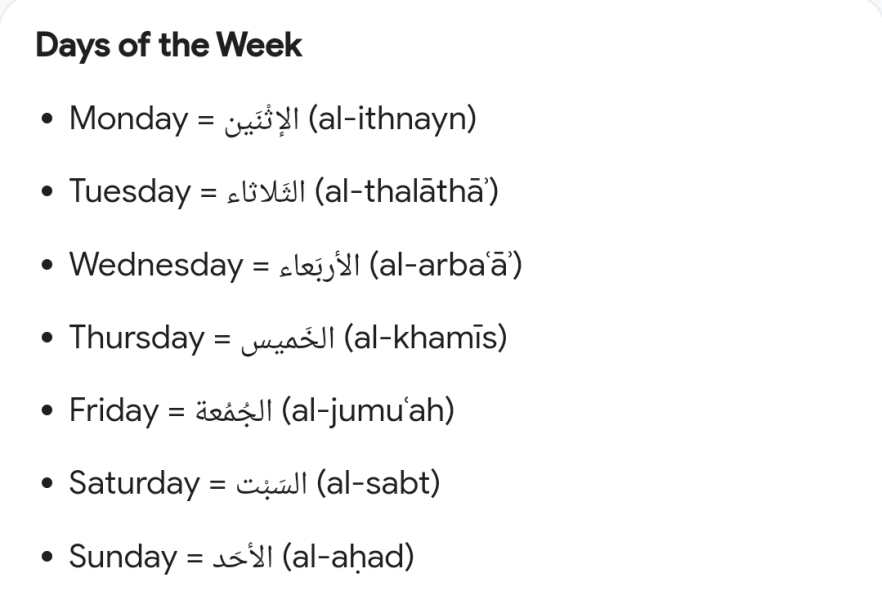Click the "Days of the Week" heading

coord(168,46)
